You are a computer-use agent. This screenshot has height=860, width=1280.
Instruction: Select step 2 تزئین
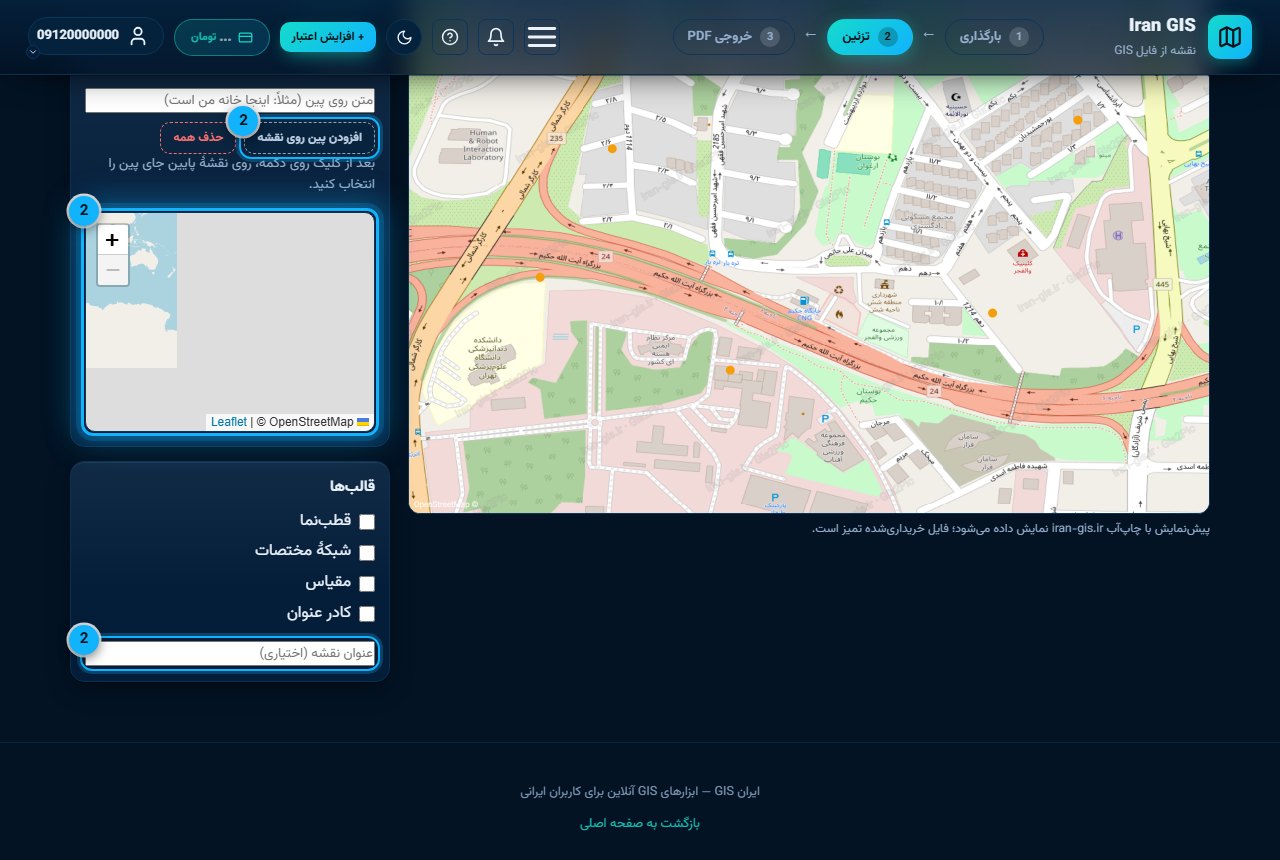tap(870, 37)
